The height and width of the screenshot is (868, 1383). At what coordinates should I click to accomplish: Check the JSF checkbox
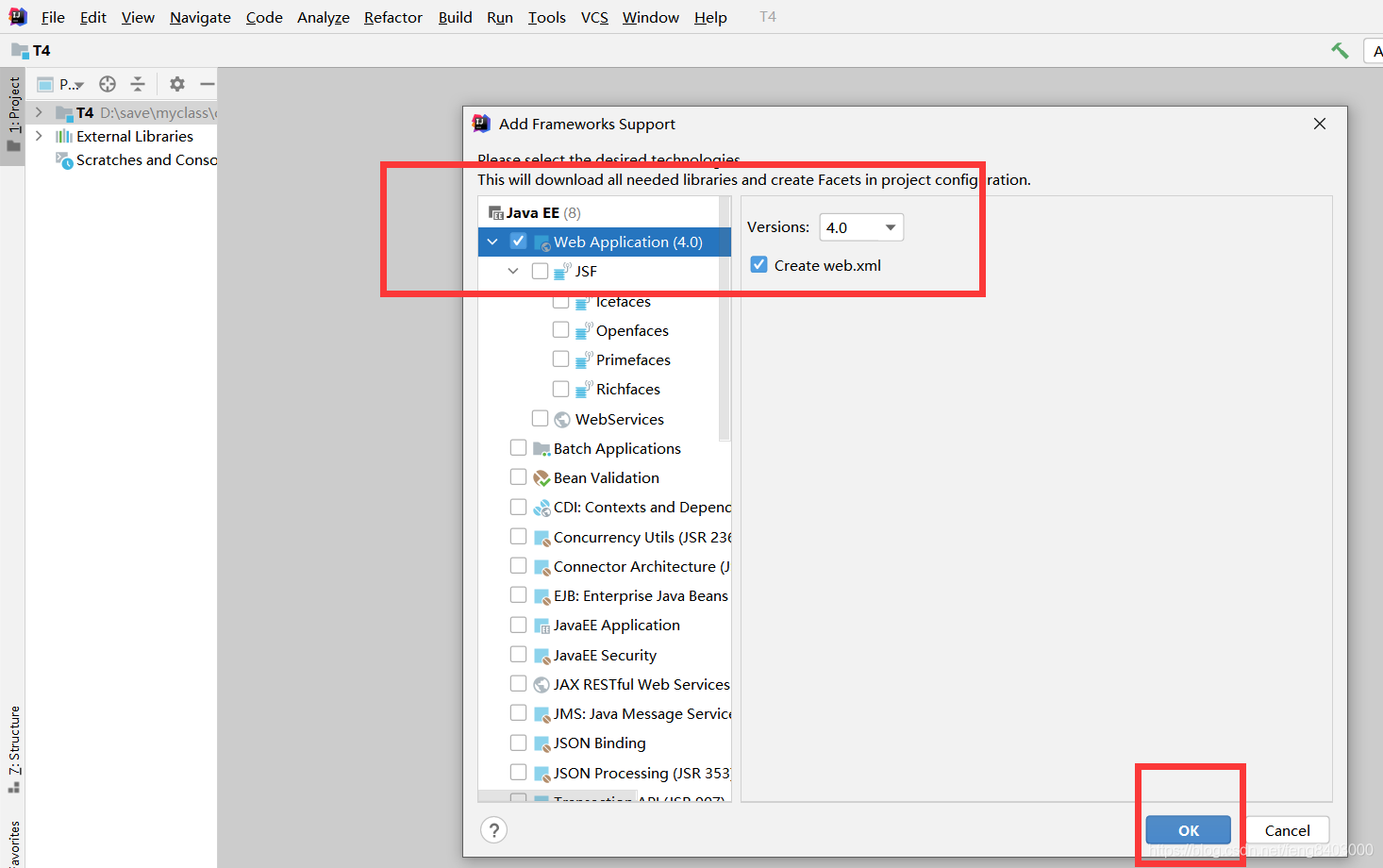click(540, 271)
